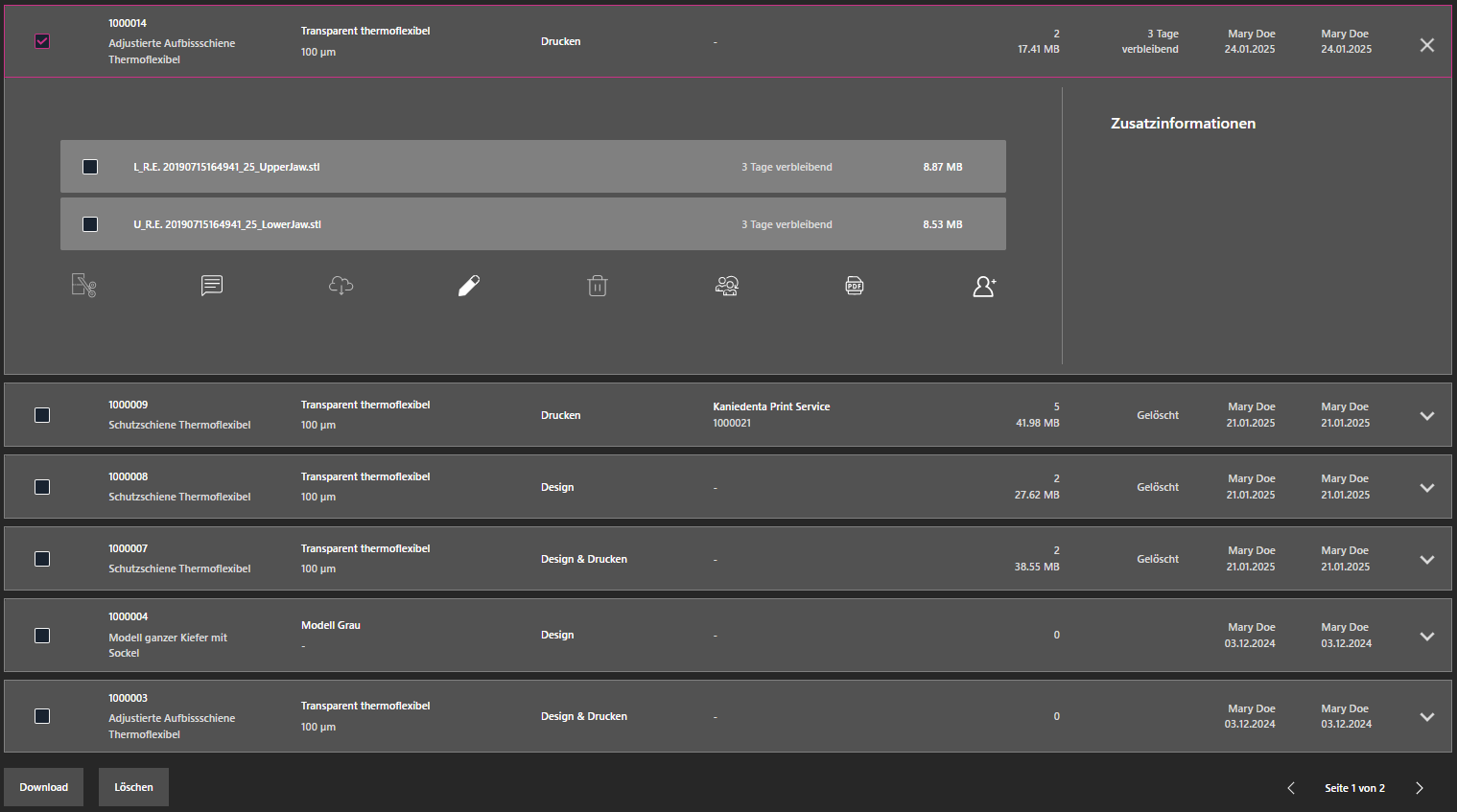The width and height of the screenshot is (1457, 812).
Task: Click Gelöscht status of order 1000009
Action: 1158,415
